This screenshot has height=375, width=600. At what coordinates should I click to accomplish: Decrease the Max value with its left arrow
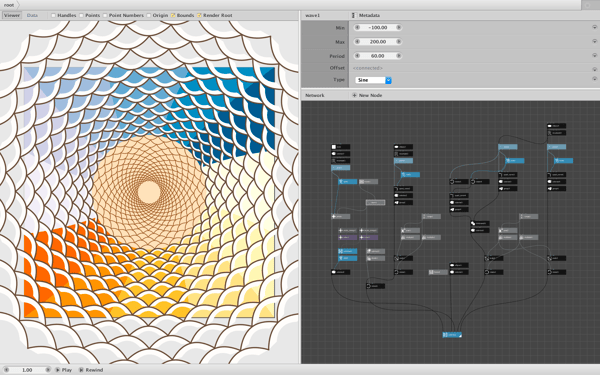357,42
